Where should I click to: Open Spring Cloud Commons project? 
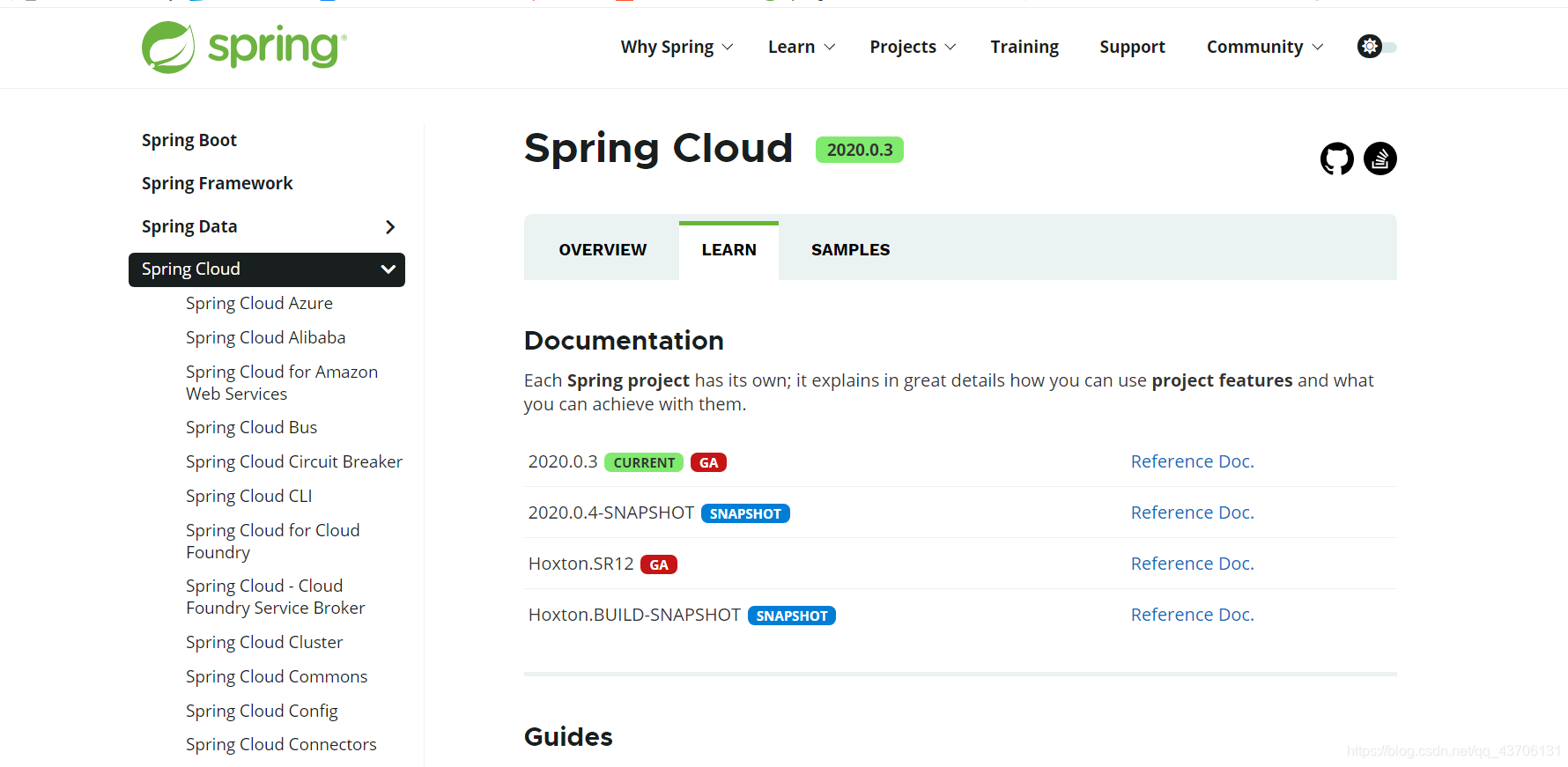[x=277, y=677]
